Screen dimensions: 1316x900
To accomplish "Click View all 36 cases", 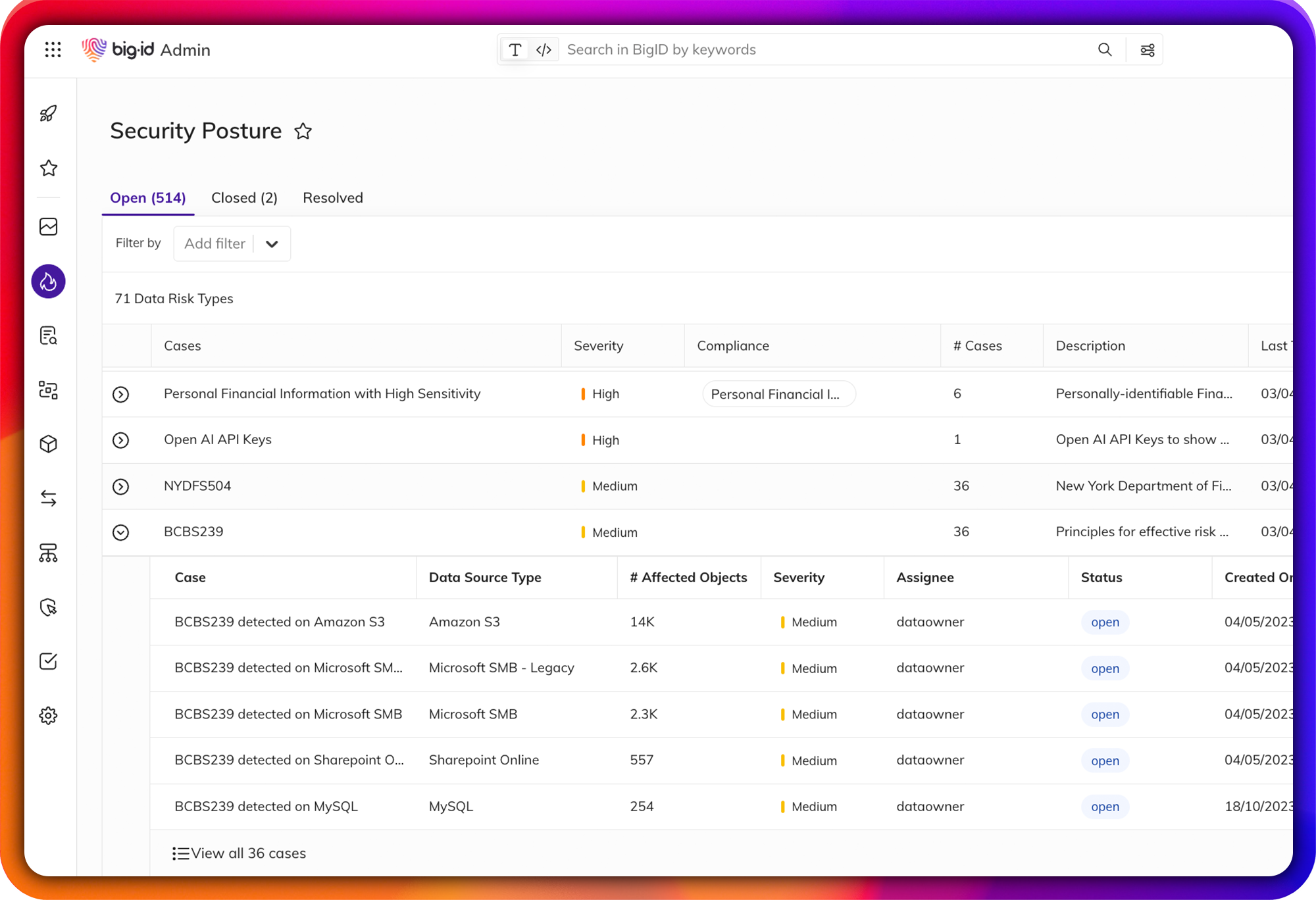I will coord(239,853).
